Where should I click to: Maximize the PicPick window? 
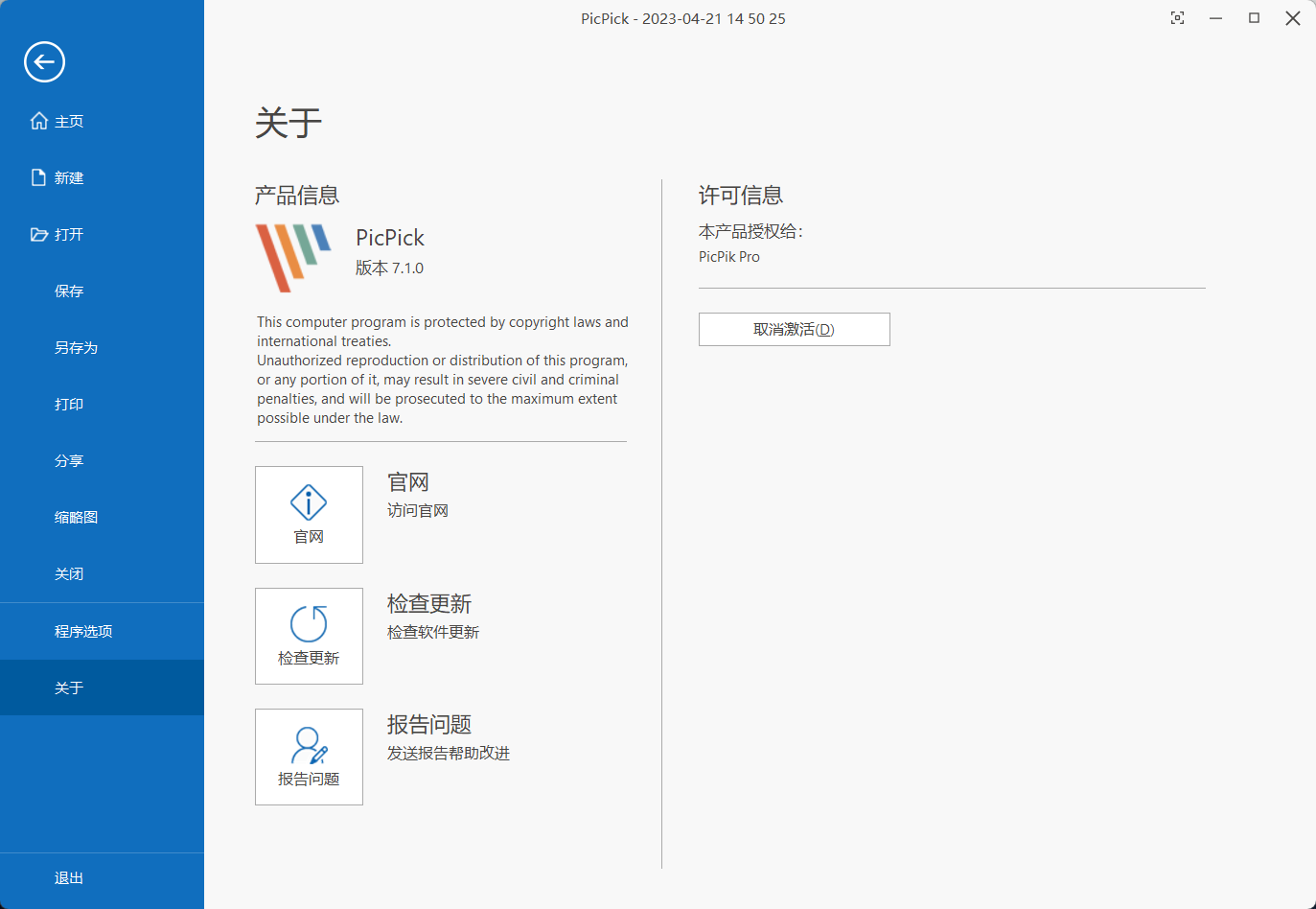(x=1254, y=18)
